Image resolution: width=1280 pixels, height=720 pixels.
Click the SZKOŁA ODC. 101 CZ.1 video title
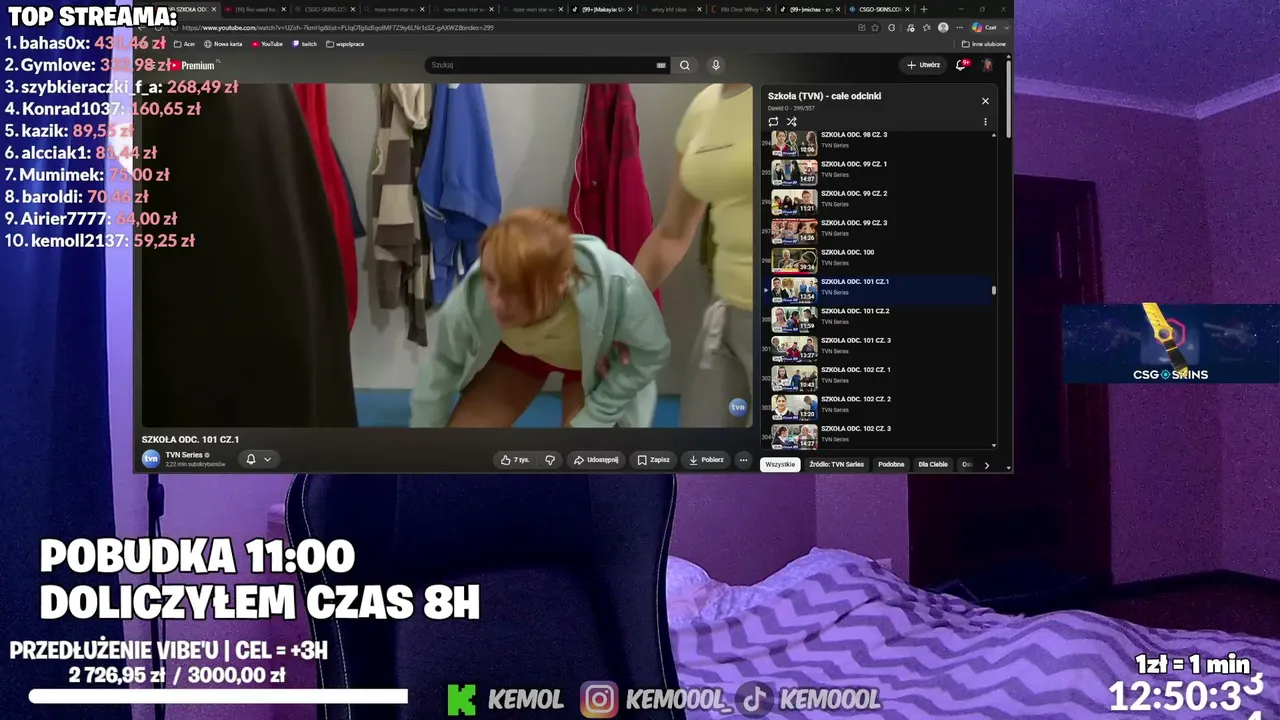tap(190, 439)
